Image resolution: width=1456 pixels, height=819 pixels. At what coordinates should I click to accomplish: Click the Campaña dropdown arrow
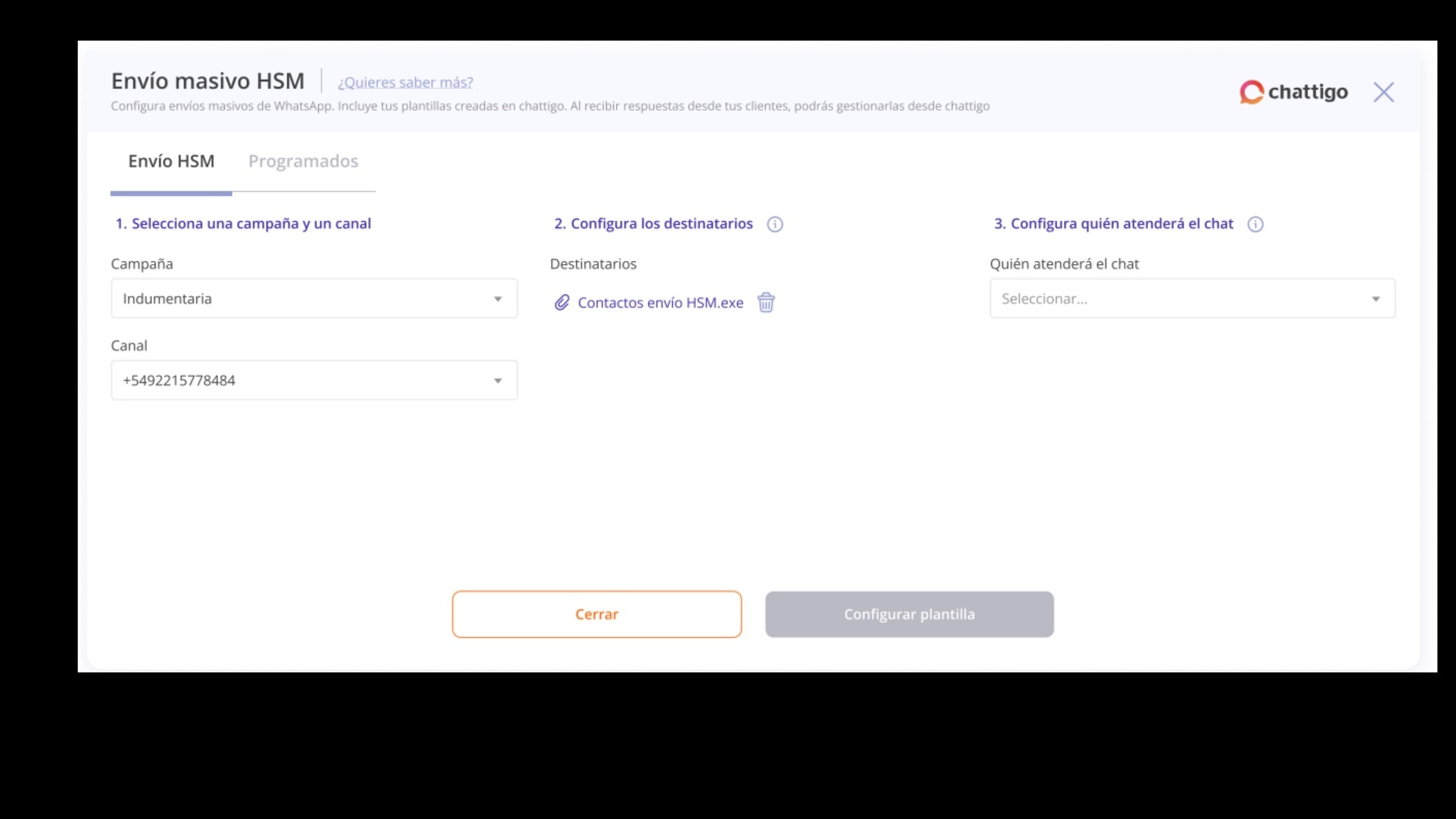point(497,299)
